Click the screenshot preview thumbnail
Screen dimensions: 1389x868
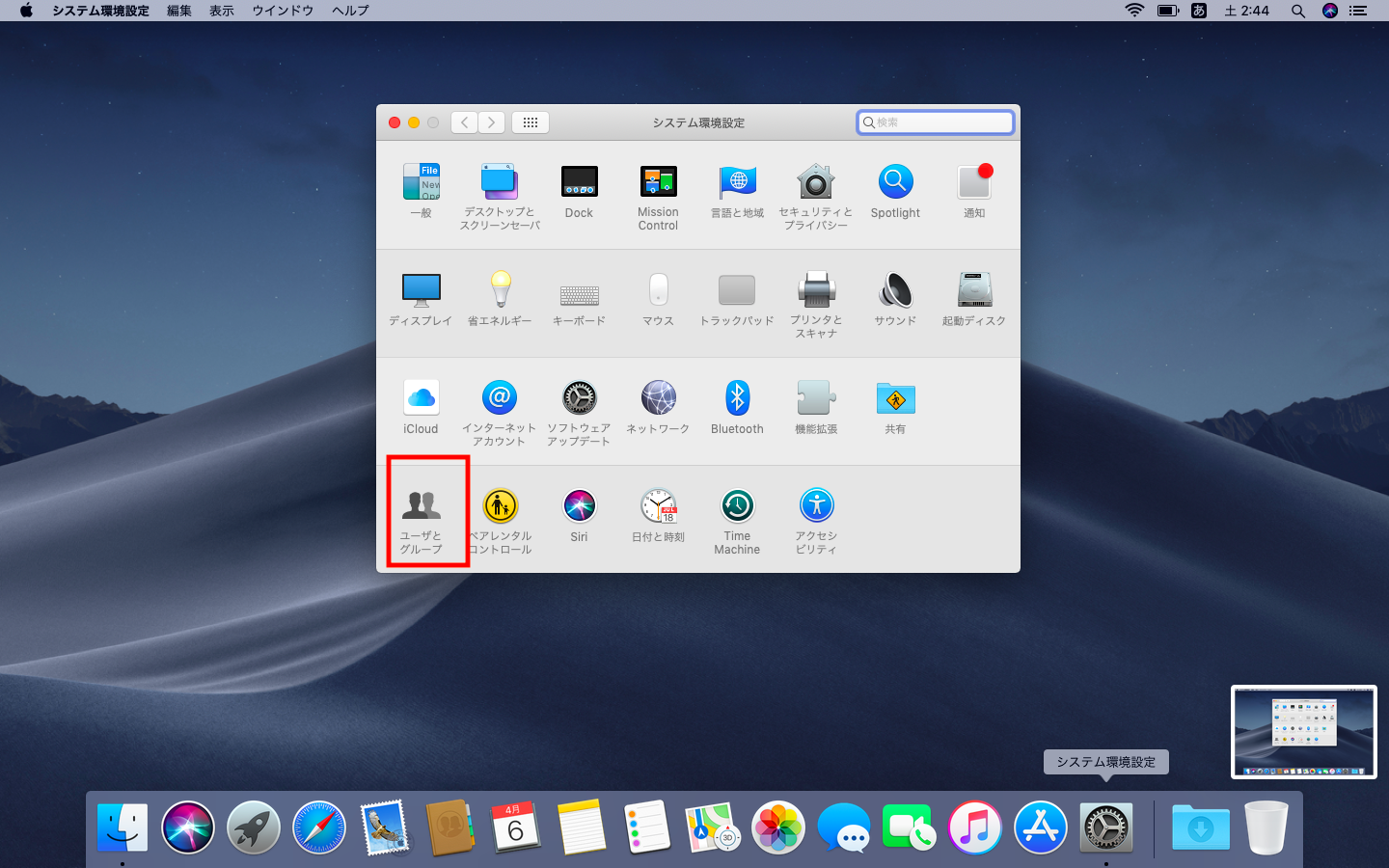coord(1304,732)
